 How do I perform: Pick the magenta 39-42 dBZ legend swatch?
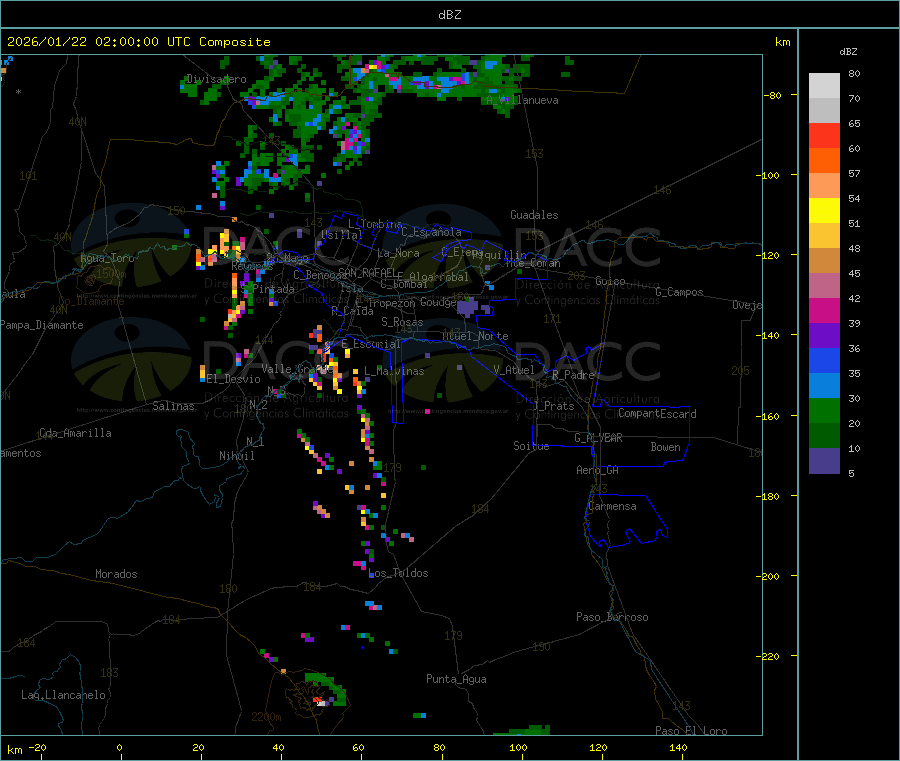coord(824,310)
